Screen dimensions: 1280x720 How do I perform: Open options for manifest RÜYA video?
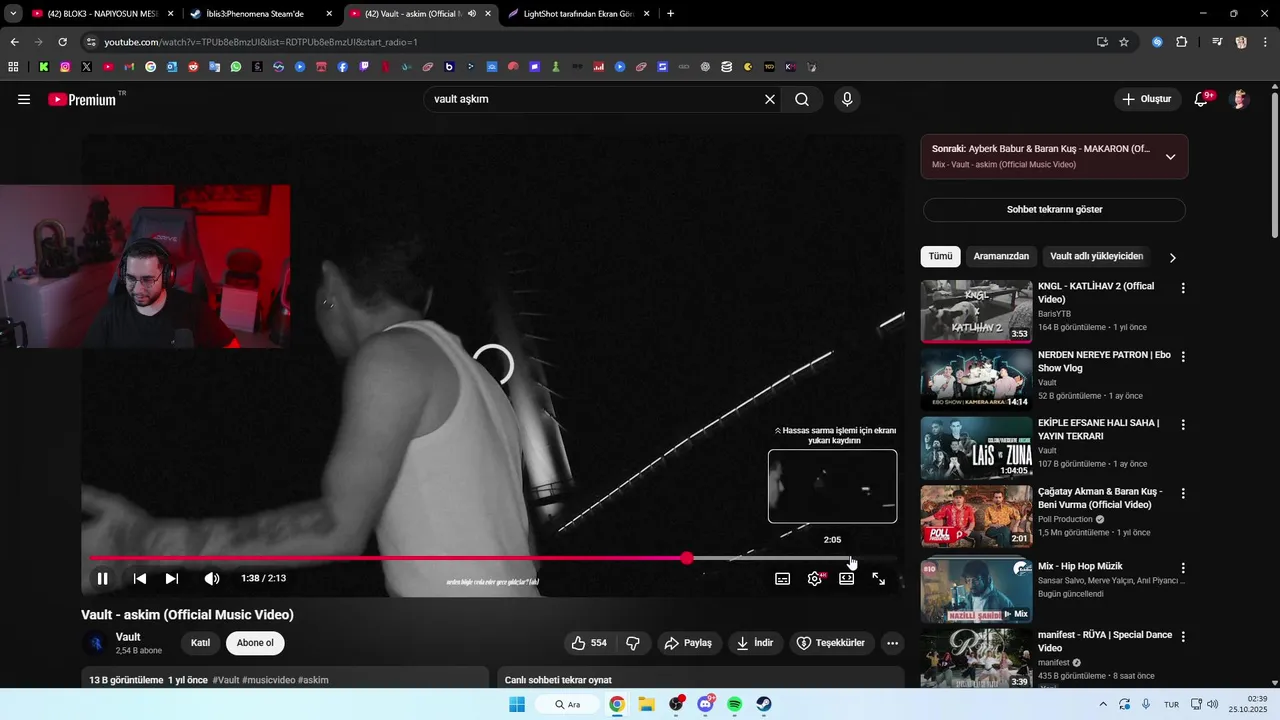[1183, 637]
